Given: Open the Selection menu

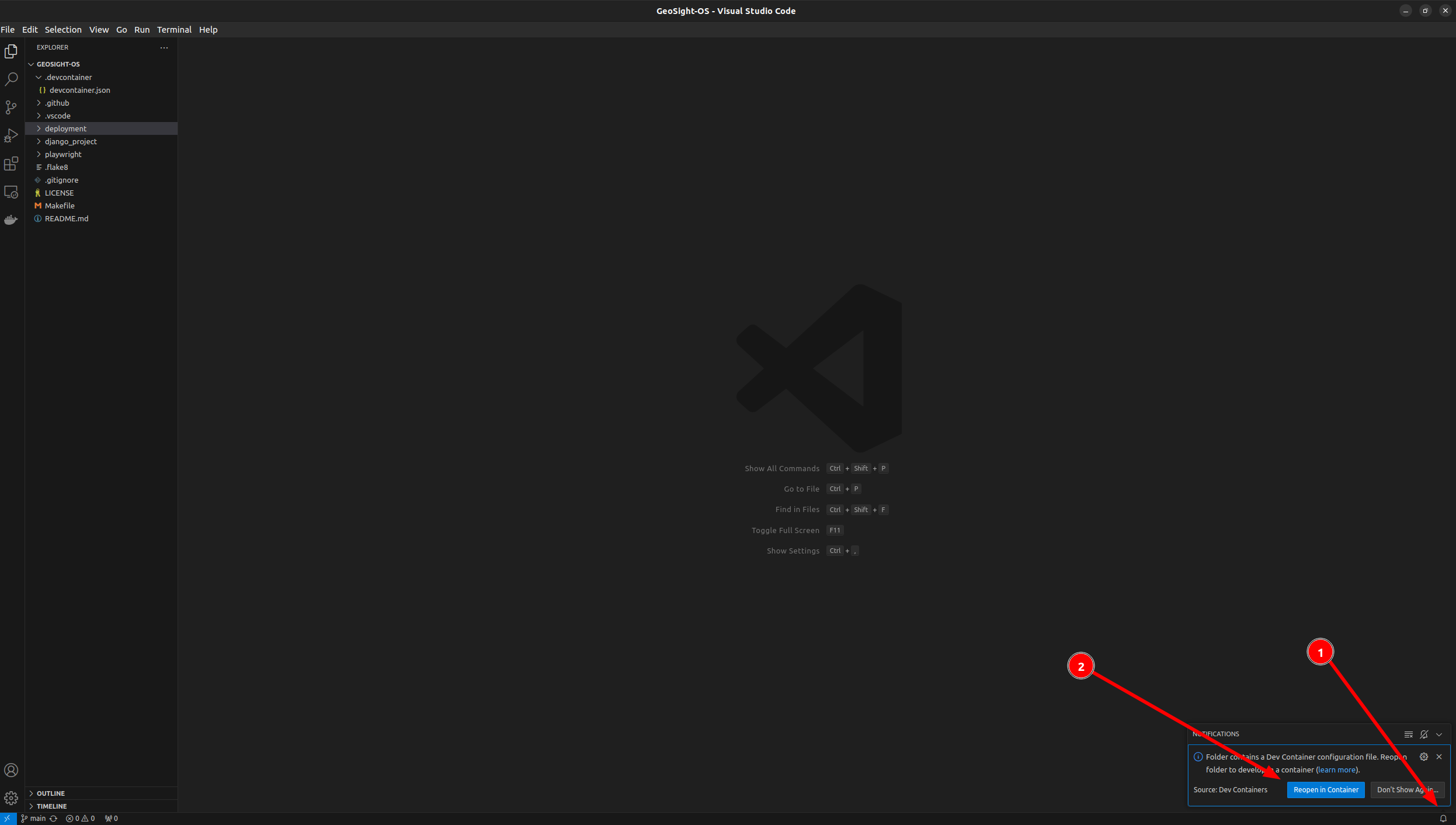Looking at the screenshot, I should (x=63, y=30).
